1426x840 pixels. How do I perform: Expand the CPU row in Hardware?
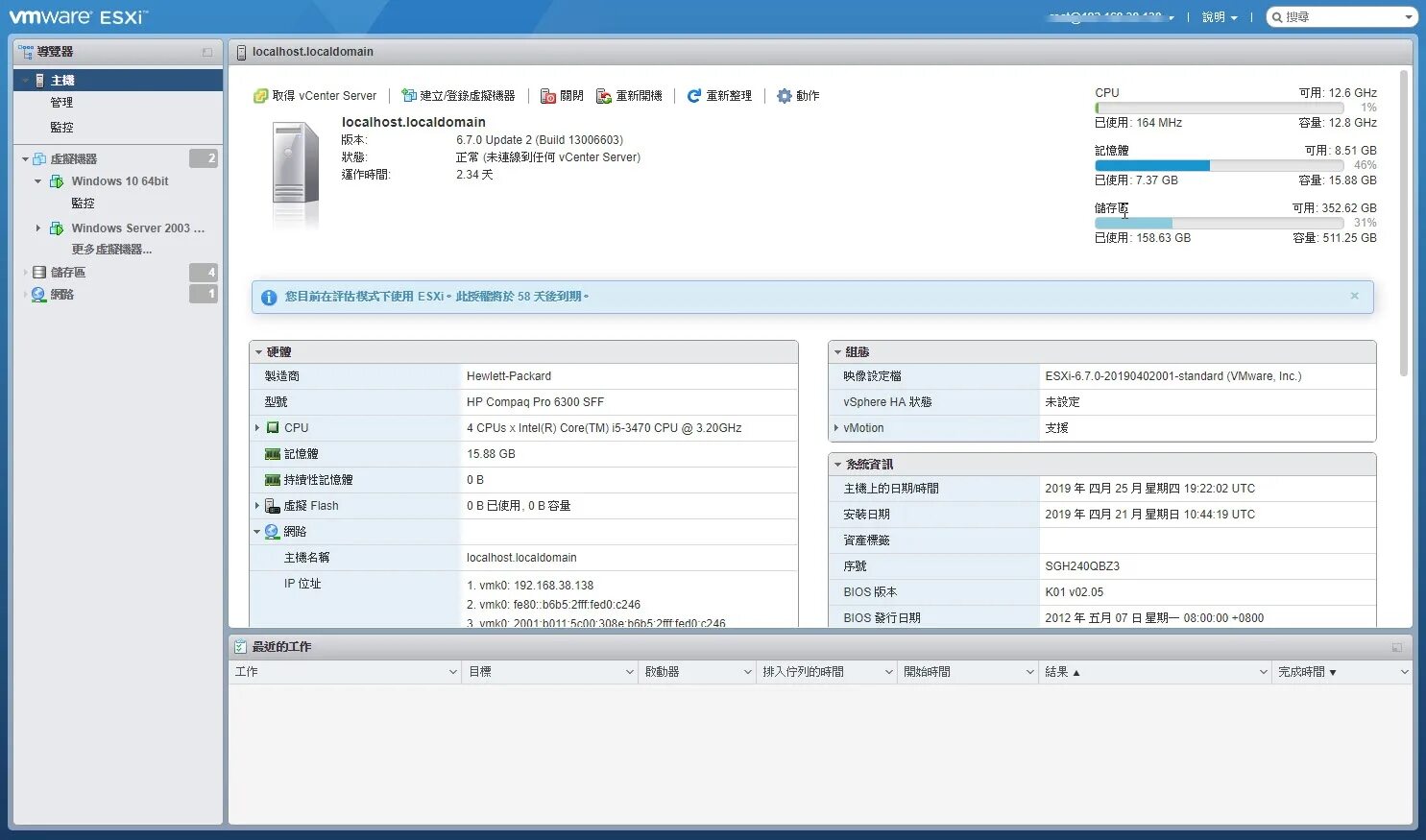coord(257,428)
